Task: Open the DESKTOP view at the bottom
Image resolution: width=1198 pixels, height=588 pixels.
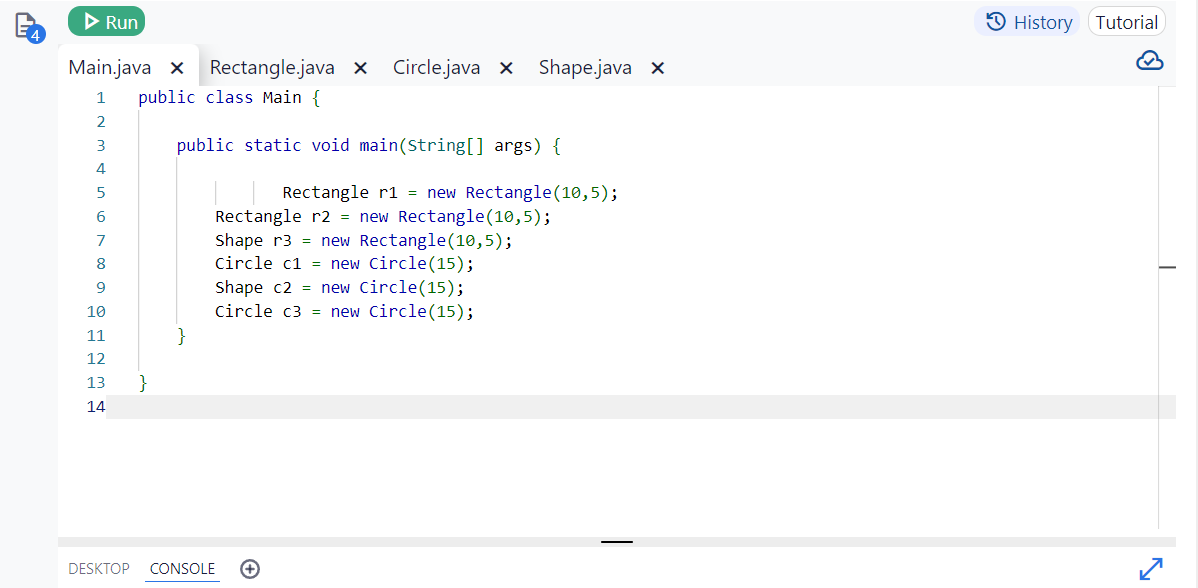Action: click(99, 568)
